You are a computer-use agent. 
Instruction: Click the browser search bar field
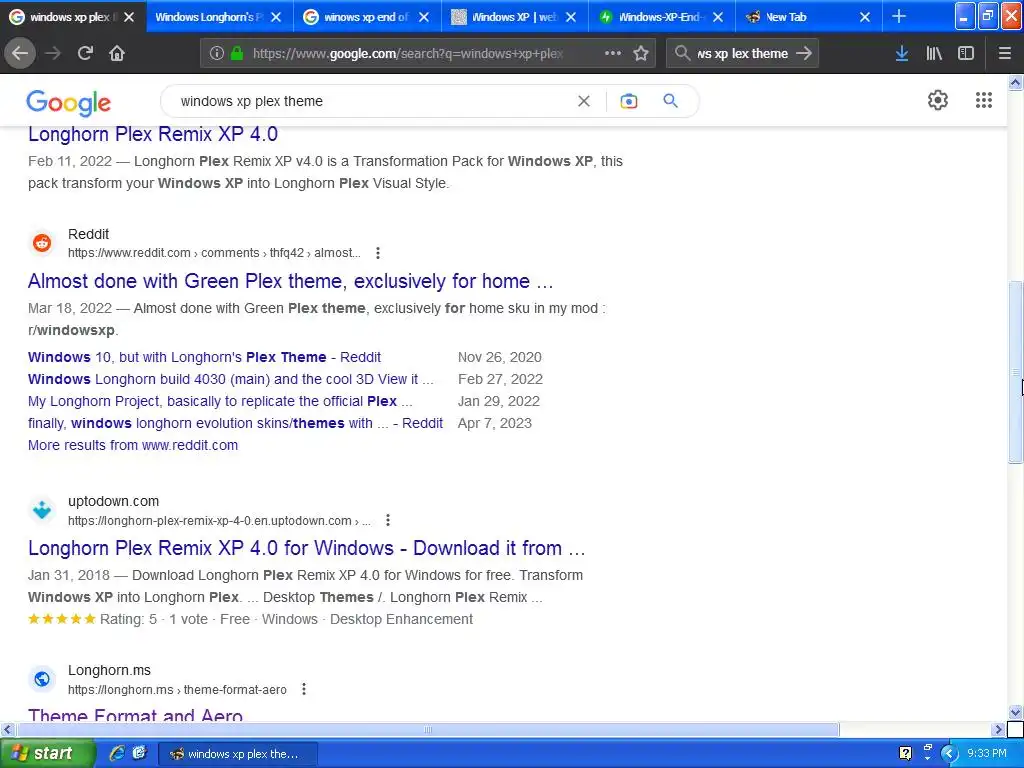click(742, 54)
